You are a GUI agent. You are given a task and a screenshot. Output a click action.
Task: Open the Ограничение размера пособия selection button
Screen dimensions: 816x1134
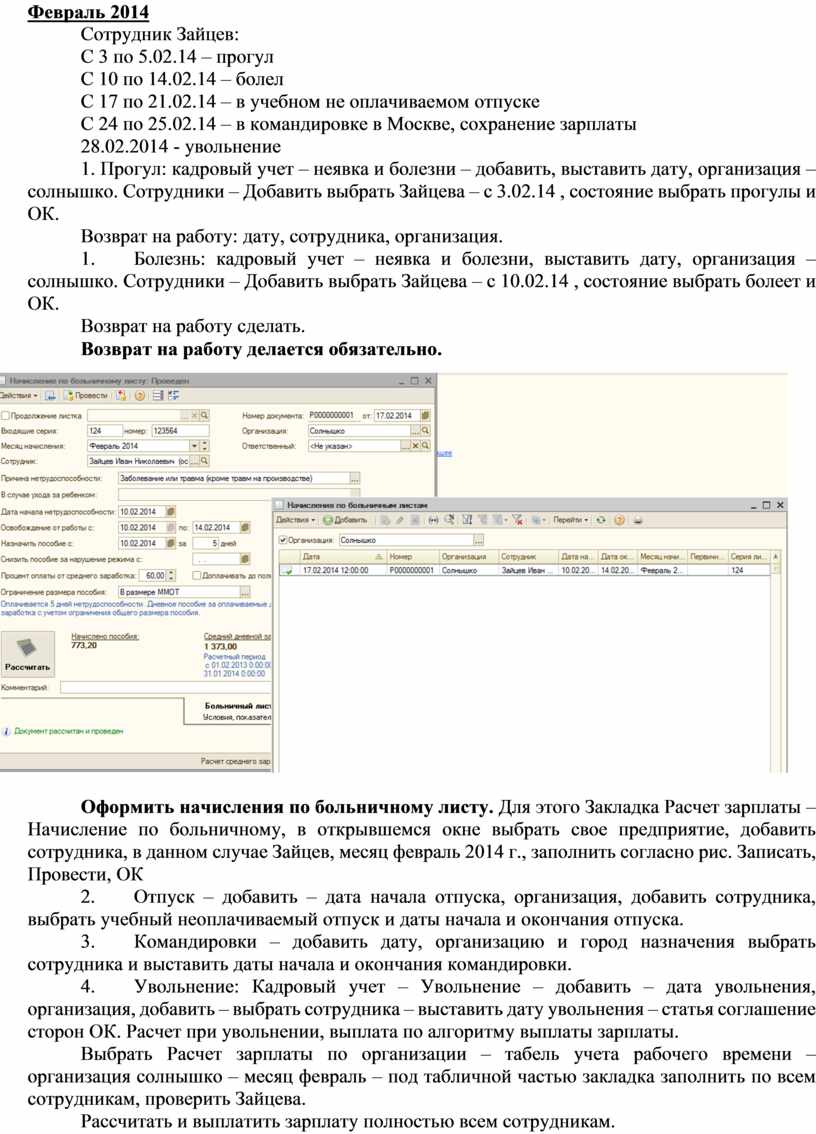(x=245, y=592)
